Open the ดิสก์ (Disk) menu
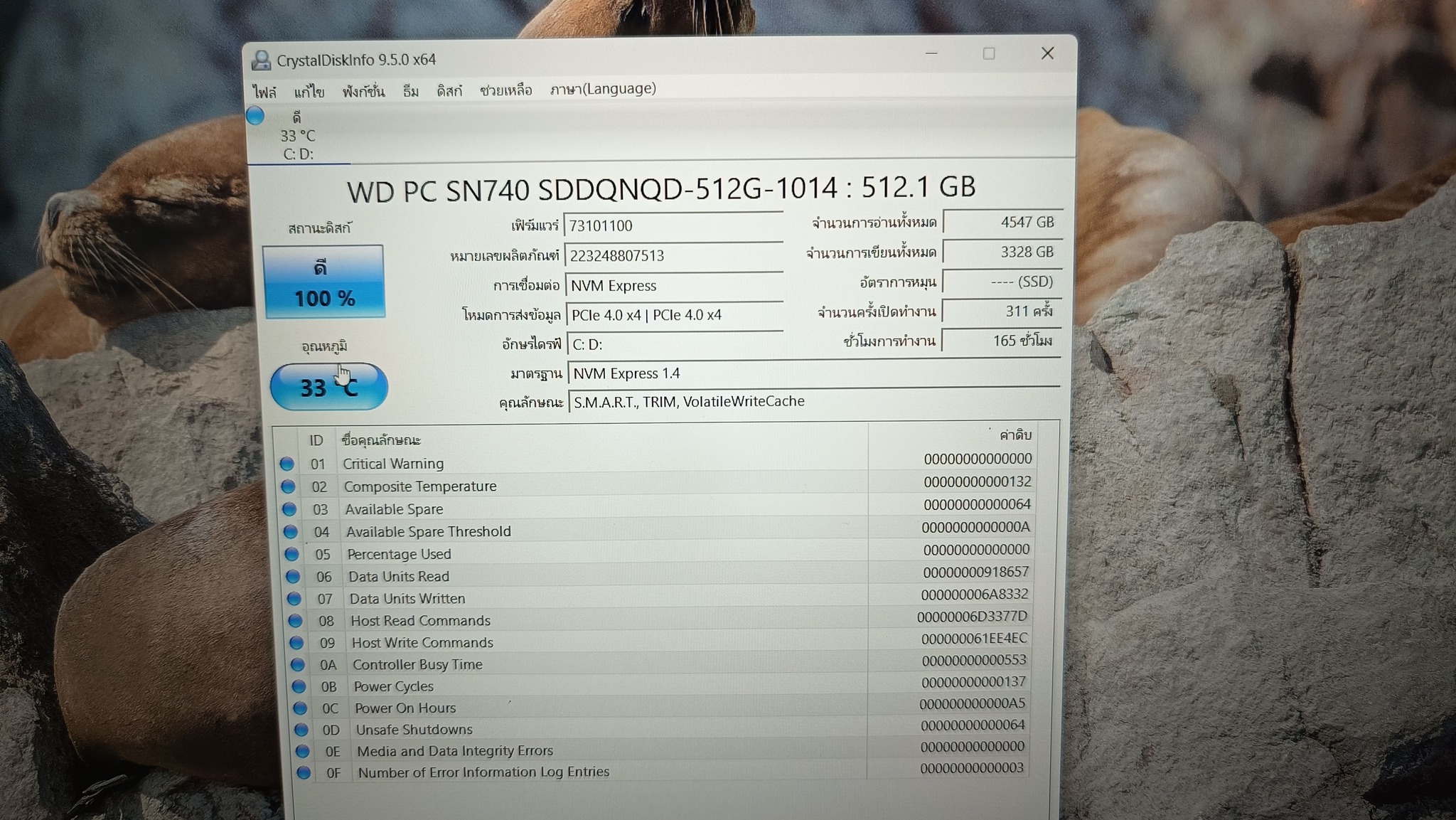The height and width of the screenshot is (820, 1456). point(449,90)
